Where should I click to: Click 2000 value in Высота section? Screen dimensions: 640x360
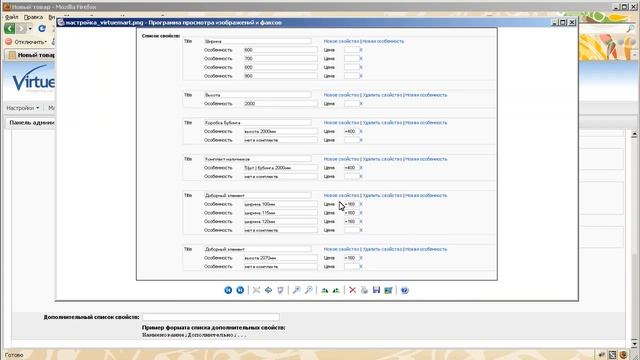(250, 104)
